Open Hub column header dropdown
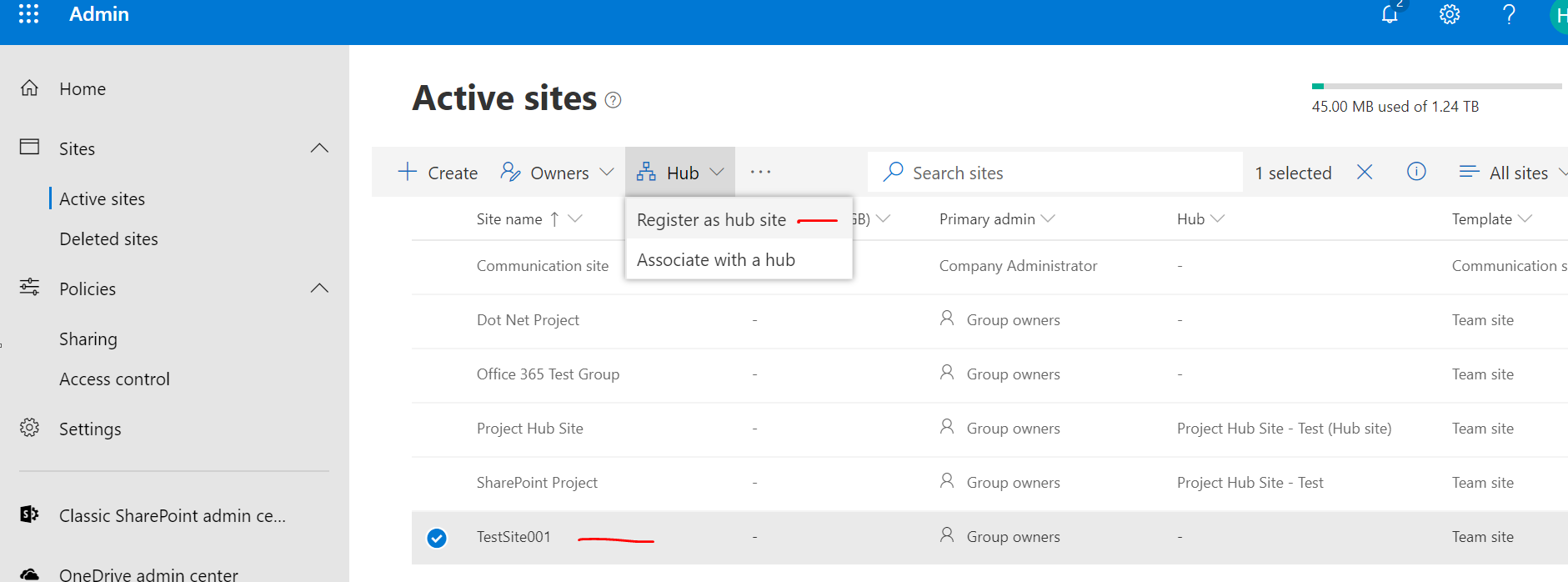This screenshot has width=1568, height=582. pos(1218,218)
